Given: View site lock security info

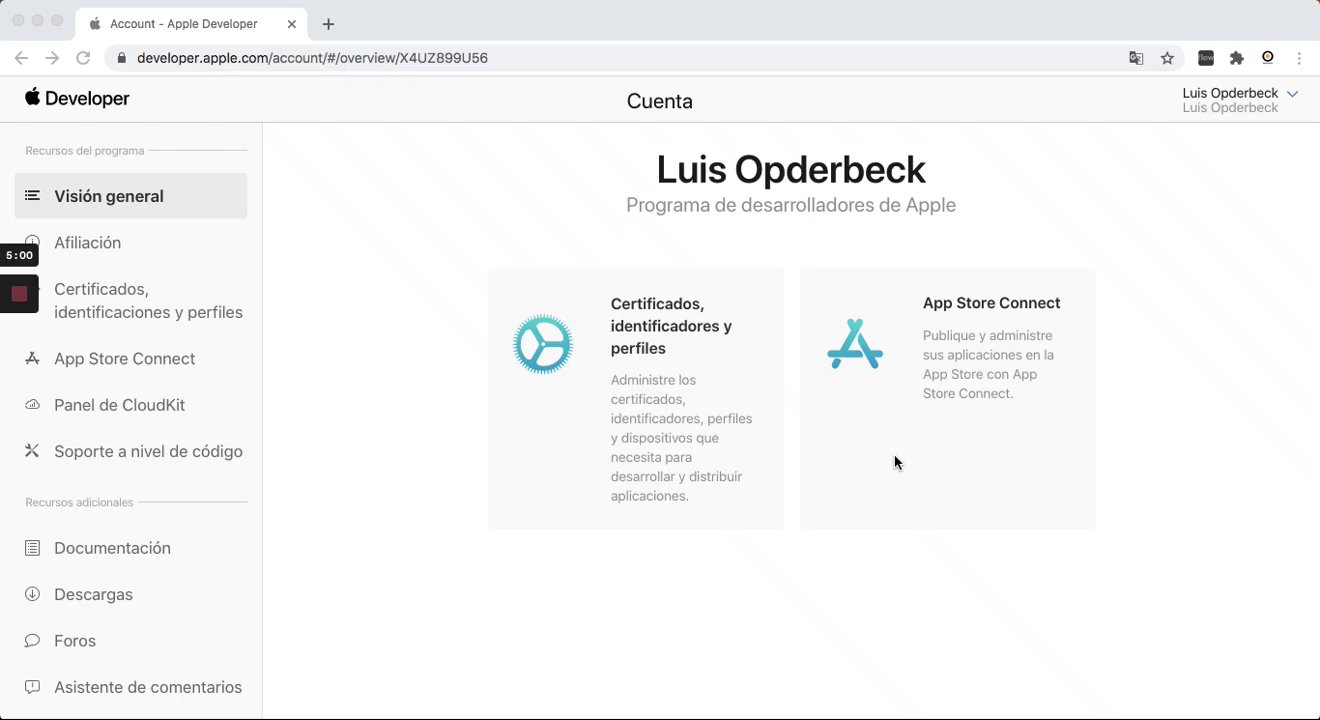Looking at the screenshot, I should (x=122, y=58).
